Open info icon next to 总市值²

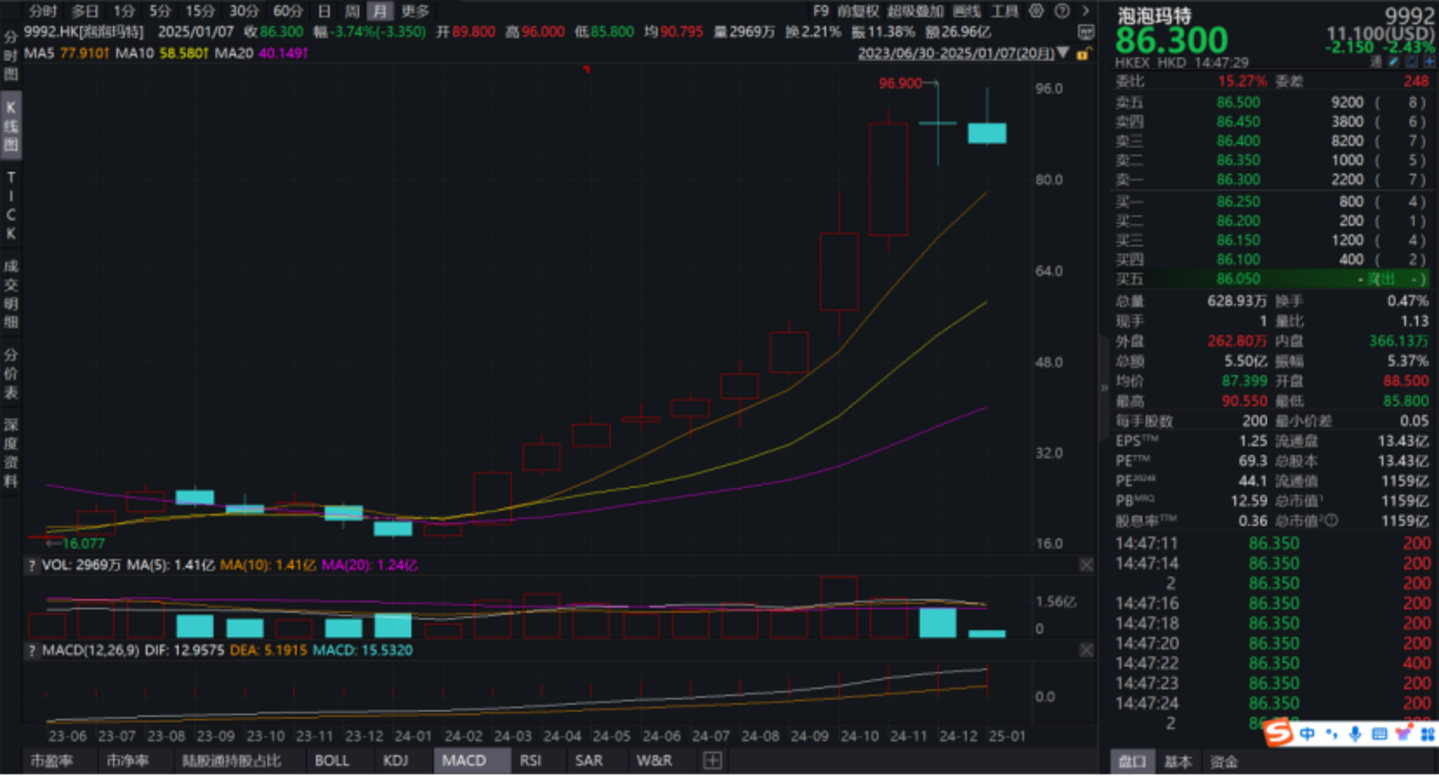click(1330, 521)
